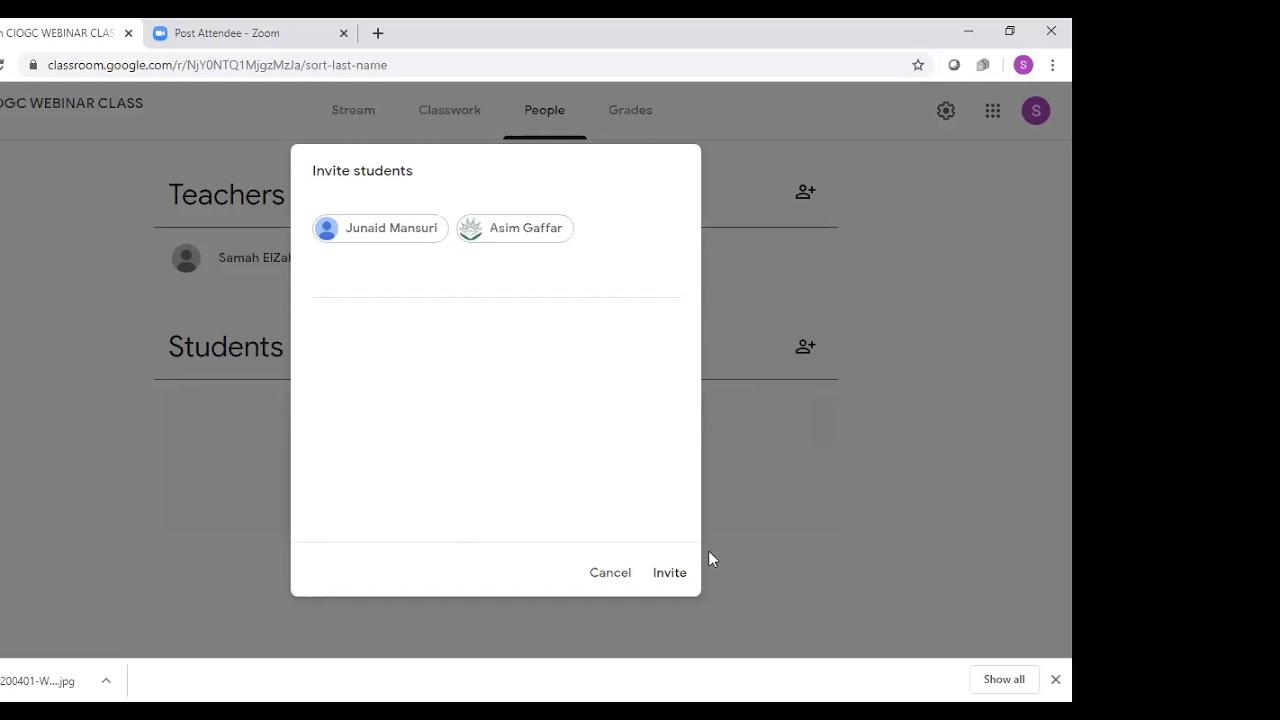Image resolution: width=1280 pixels, height=720 pixels.
Task: Close the downloads bar
Action: coord(1055,680)
